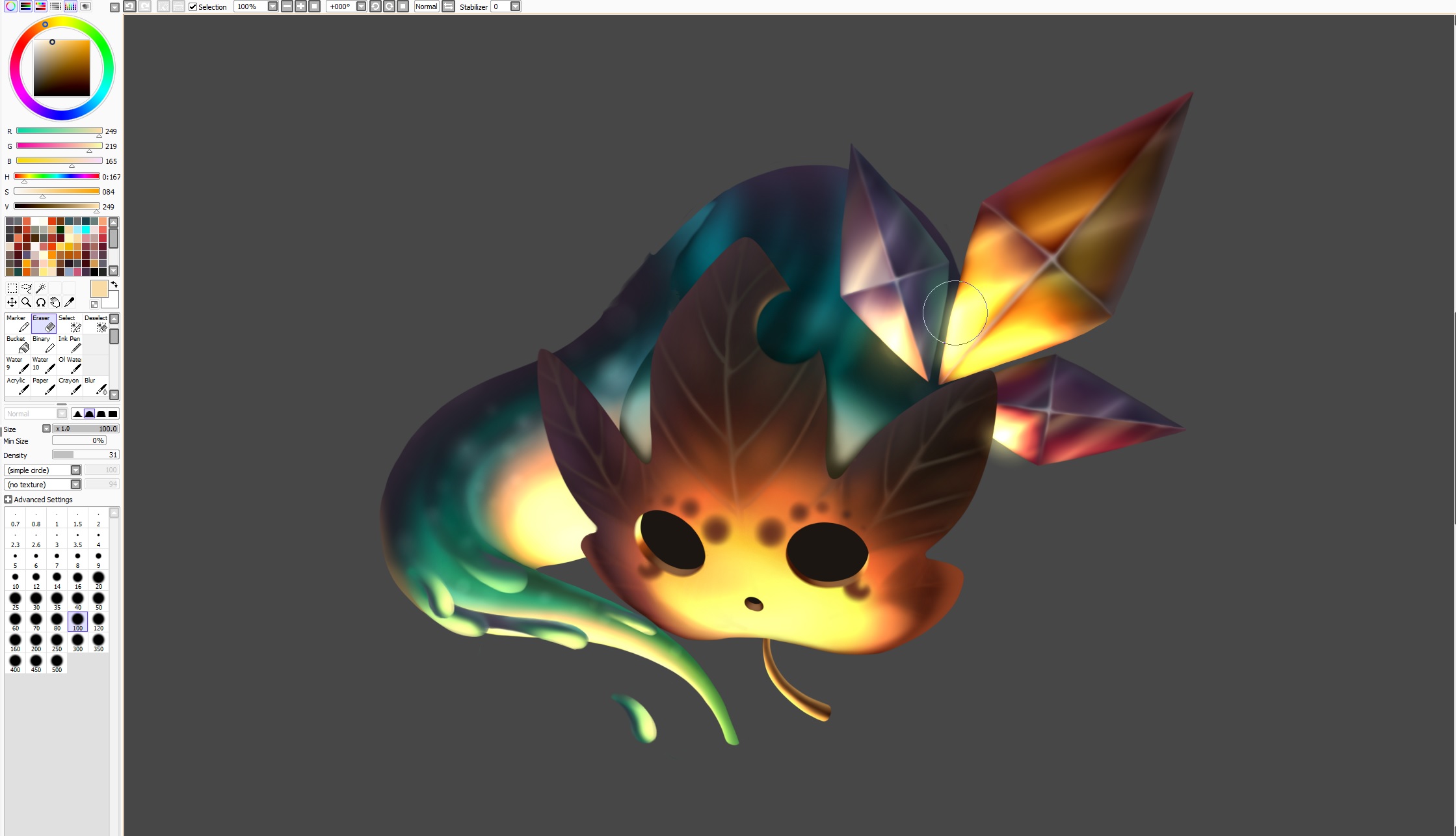Click the foreground color swatch
This screenshot has height=836, width=1456.
tap(99, 290)
